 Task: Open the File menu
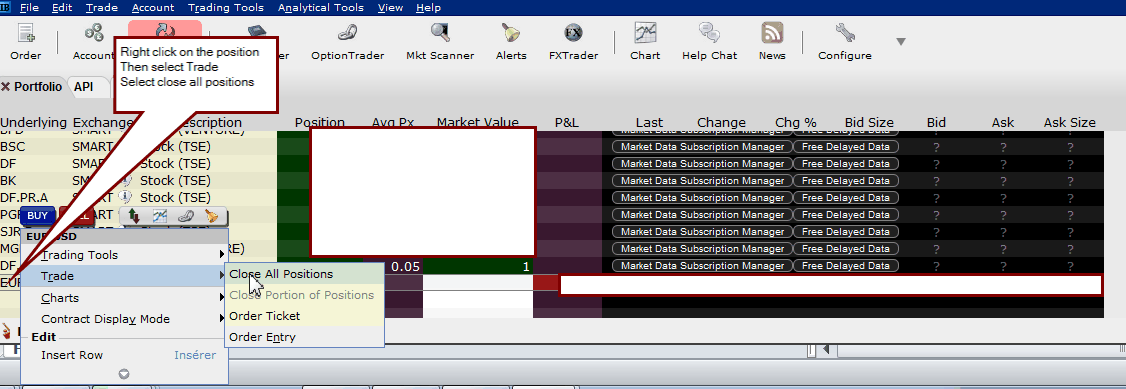coord(29,8)
